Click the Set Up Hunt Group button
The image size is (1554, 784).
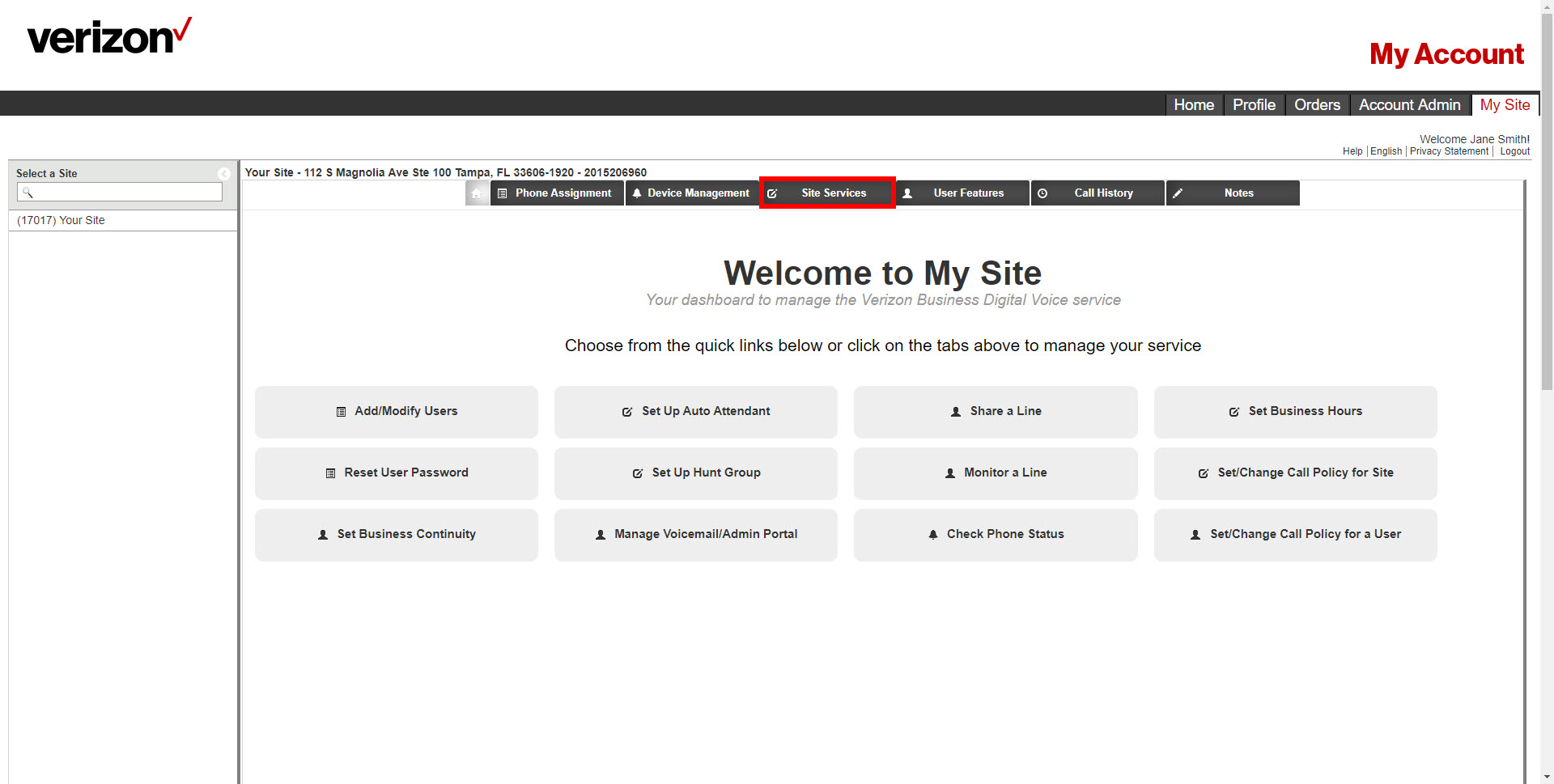(696, 473)
